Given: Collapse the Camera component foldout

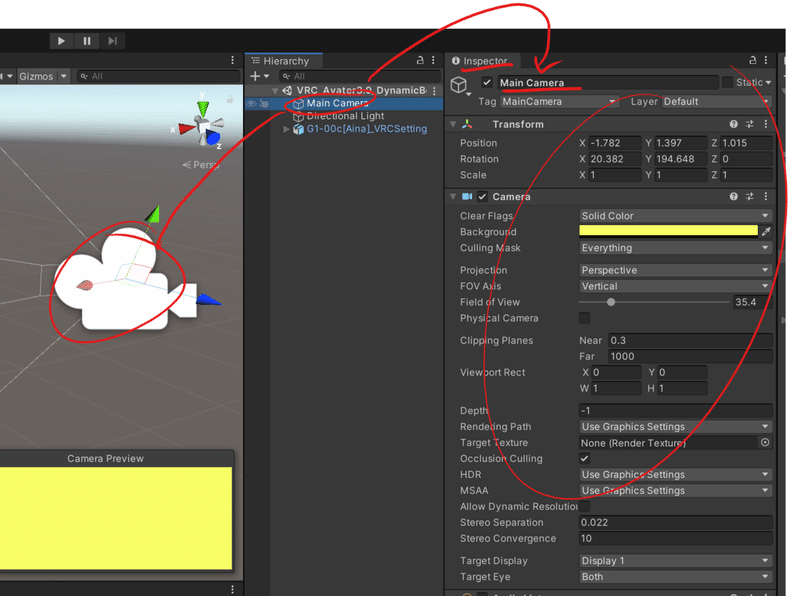Looking at the screenshot, I should (x=453, y=196).
